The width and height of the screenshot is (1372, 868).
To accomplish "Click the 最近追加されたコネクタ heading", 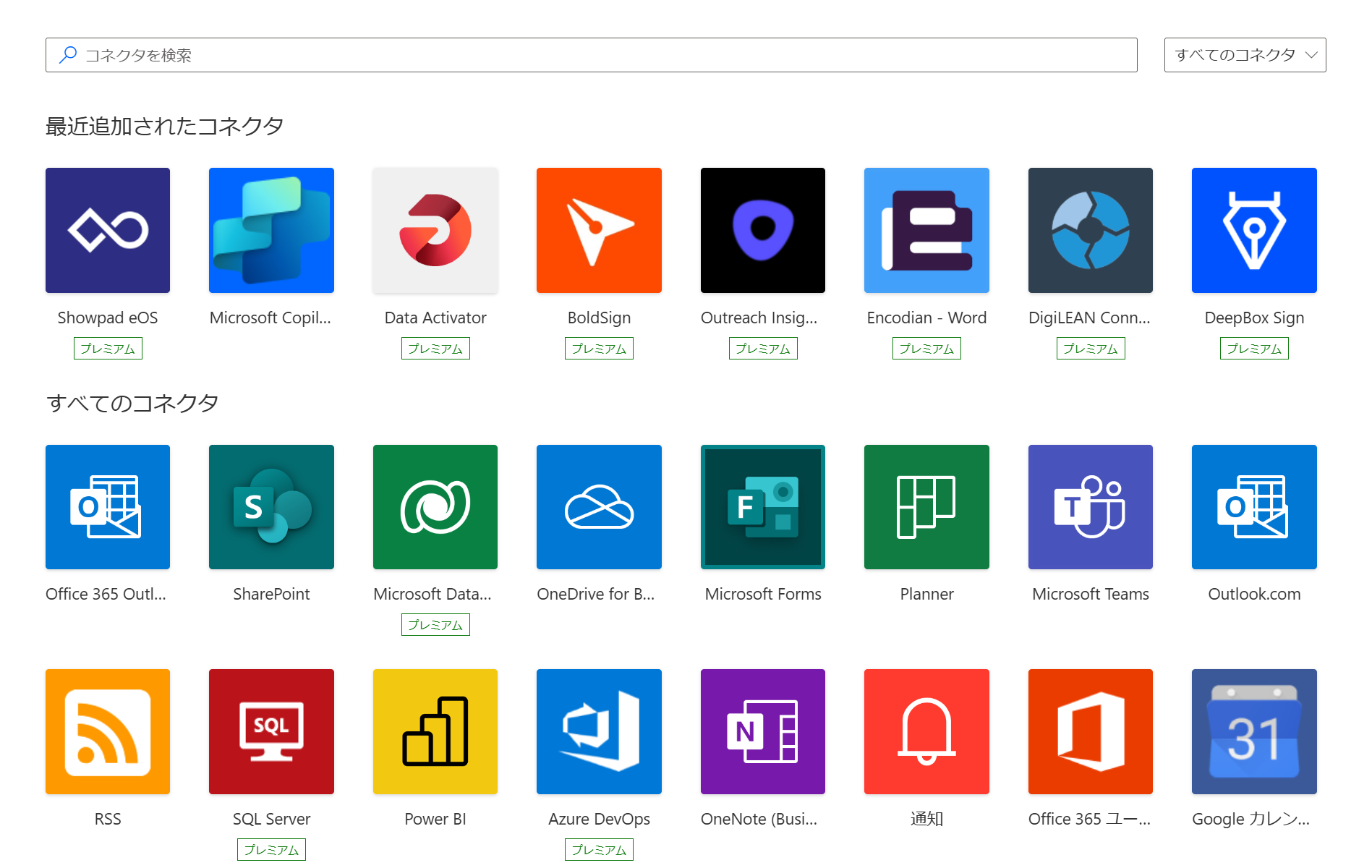I will coord(164,127).
